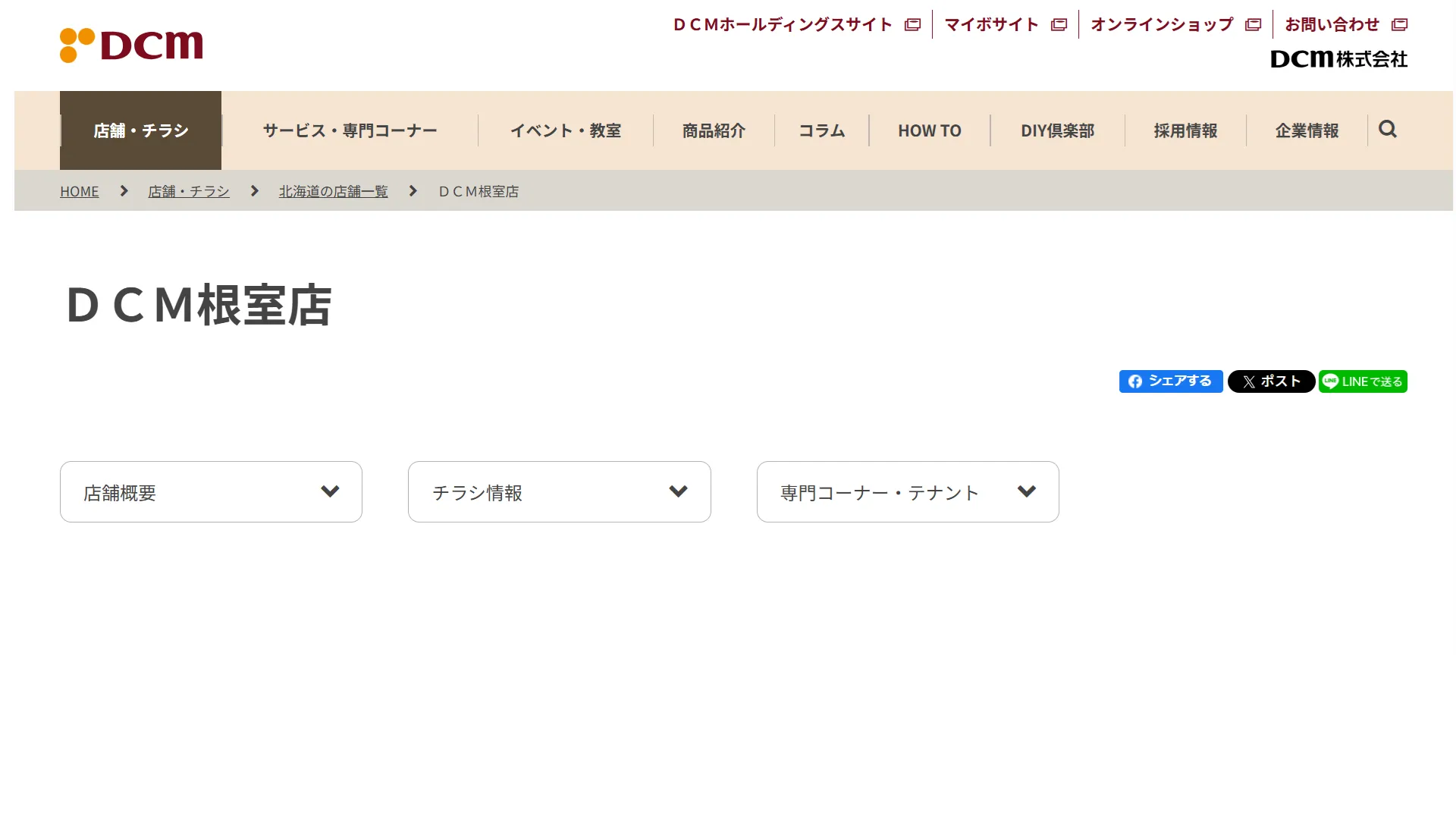
Task: Expand the 専門コーナー・テナント dropdown
Action: [x=908, y=492]
